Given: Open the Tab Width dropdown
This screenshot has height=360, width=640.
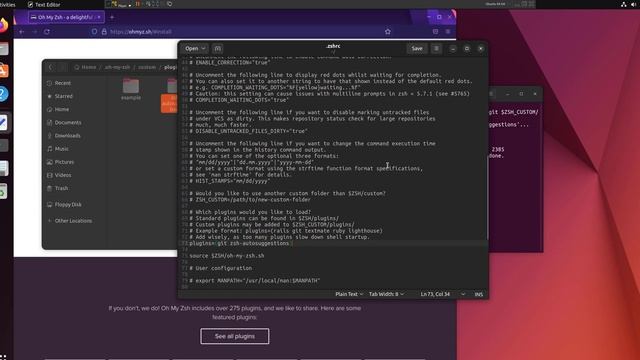Looking at the screenshot, I should click(x=386, y=294).
